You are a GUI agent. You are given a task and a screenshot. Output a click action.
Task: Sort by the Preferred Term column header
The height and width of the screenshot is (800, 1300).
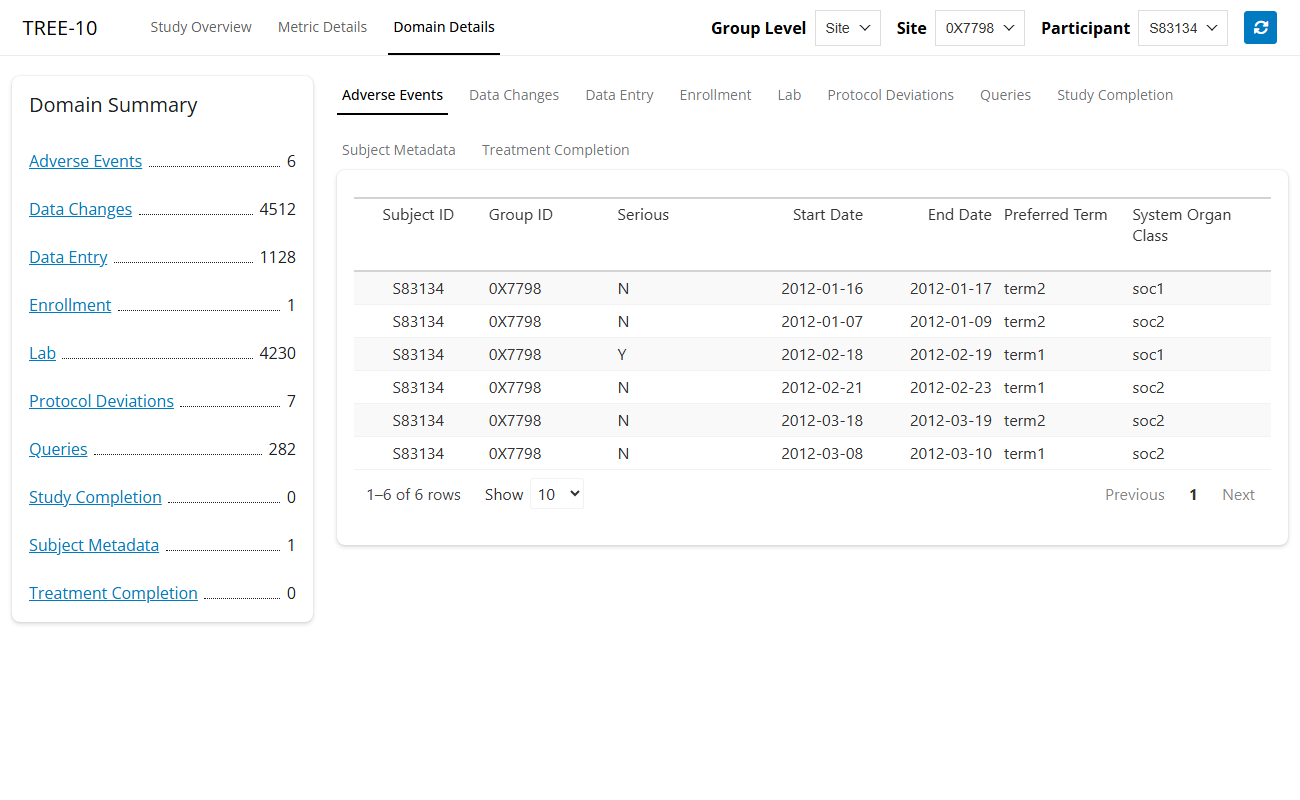point(1055,215)
